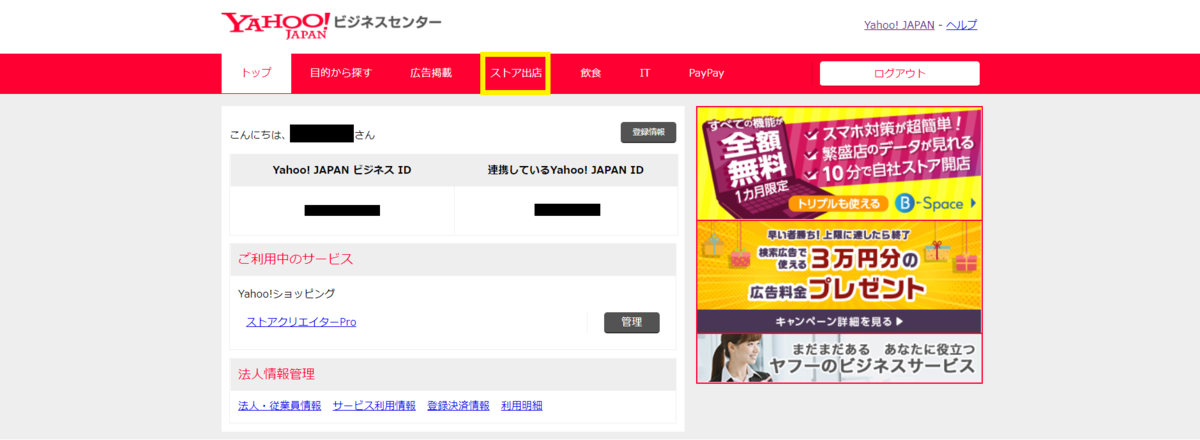This screenshot has height=440, width=1200.
Task: Click the 連携しているYahoo! JAPAN ID column header
Action: [x=565, y=170]
